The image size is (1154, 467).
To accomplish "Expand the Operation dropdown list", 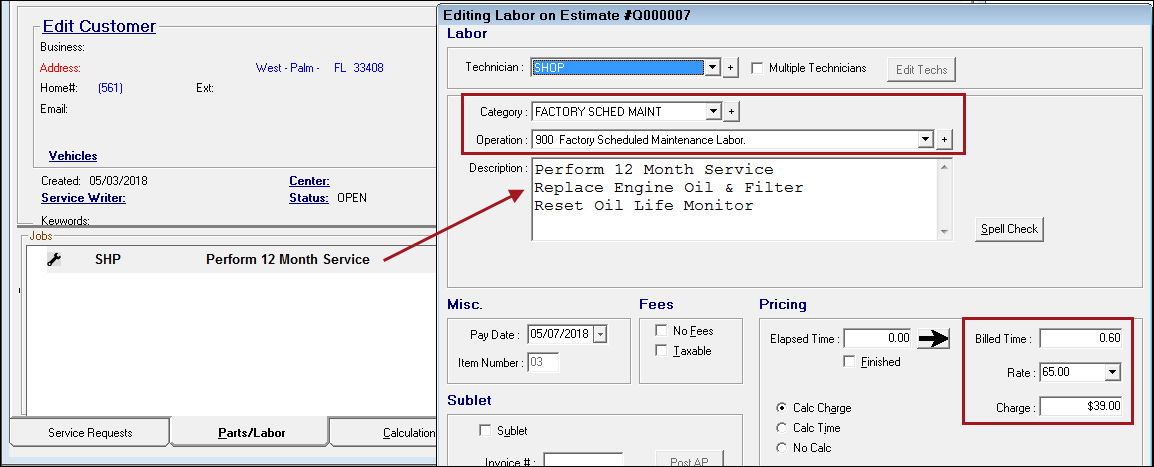I will [926, 139].
